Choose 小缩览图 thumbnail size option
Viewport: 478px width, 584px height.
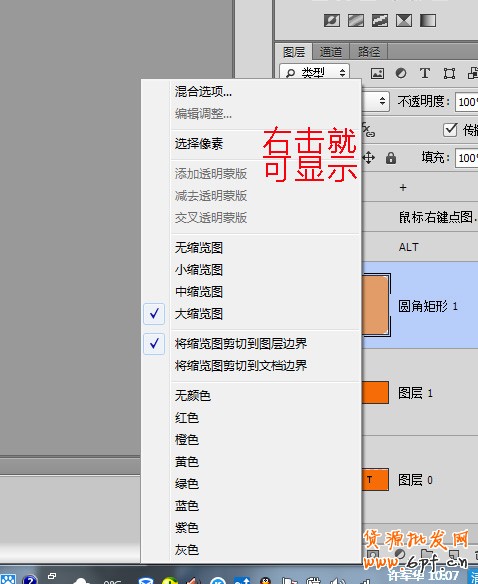[199, 270]
